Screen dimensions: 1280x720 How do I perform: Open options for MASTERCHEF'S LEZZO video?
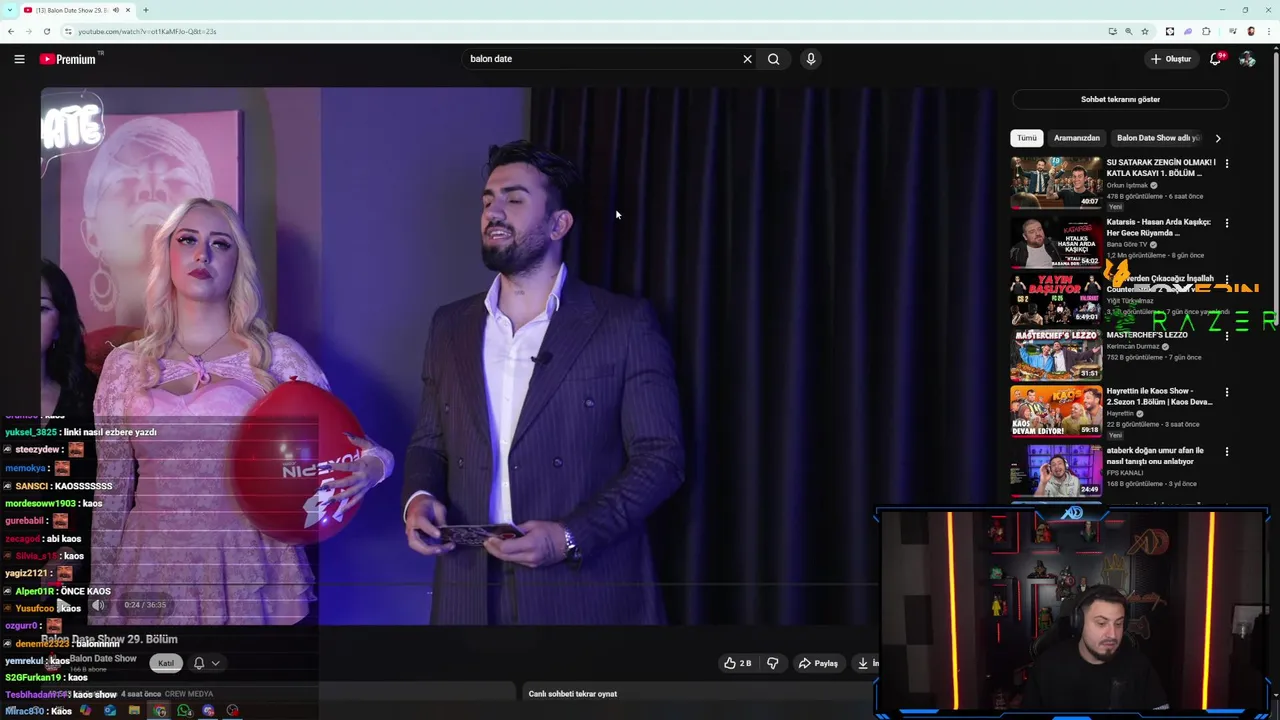(1227, 337)
